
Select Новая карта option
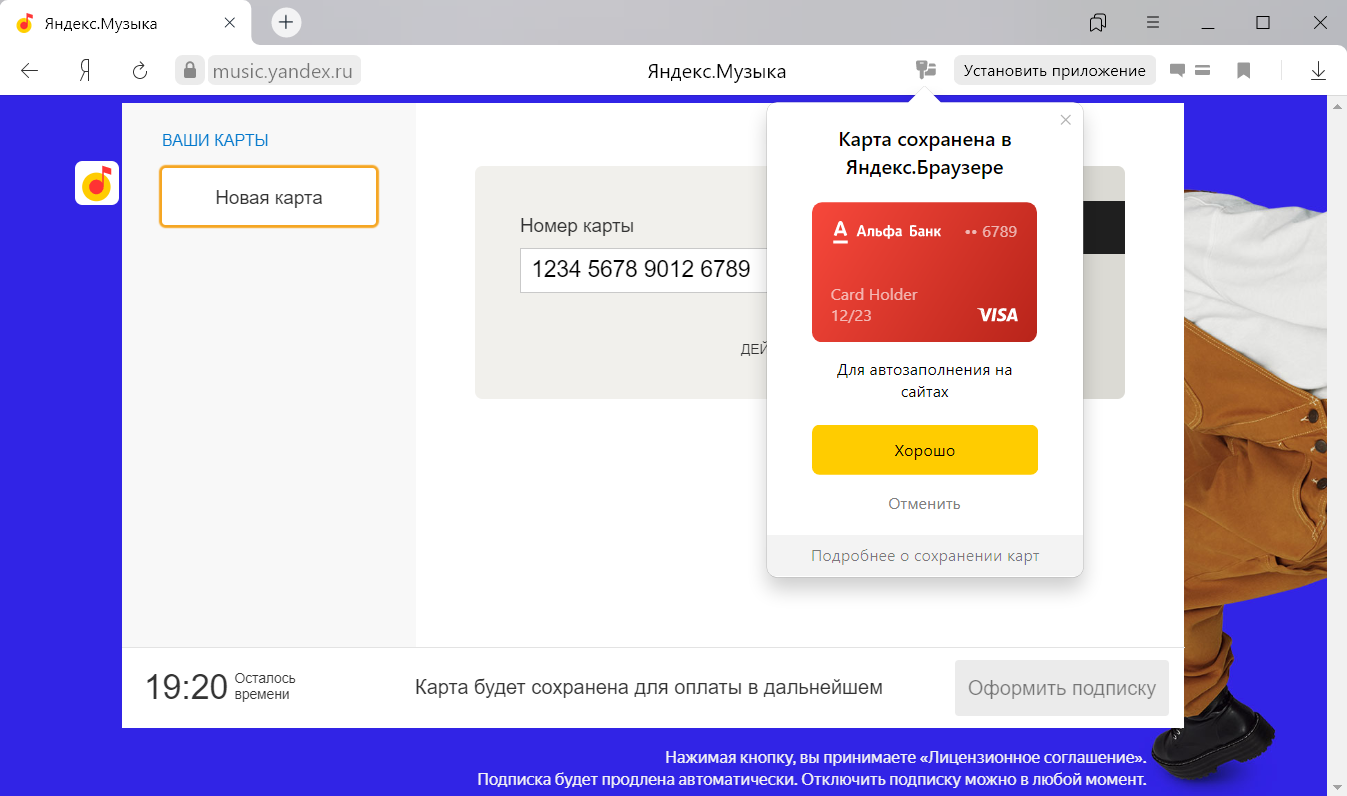[269, 197]
